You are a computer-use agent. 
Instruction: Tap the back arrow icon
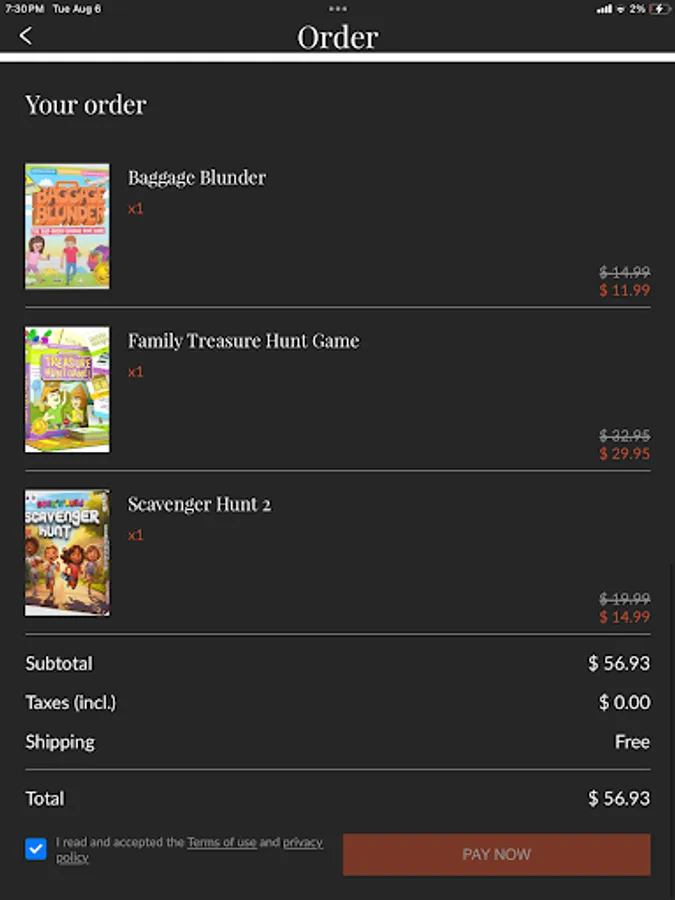click(26, 36)
